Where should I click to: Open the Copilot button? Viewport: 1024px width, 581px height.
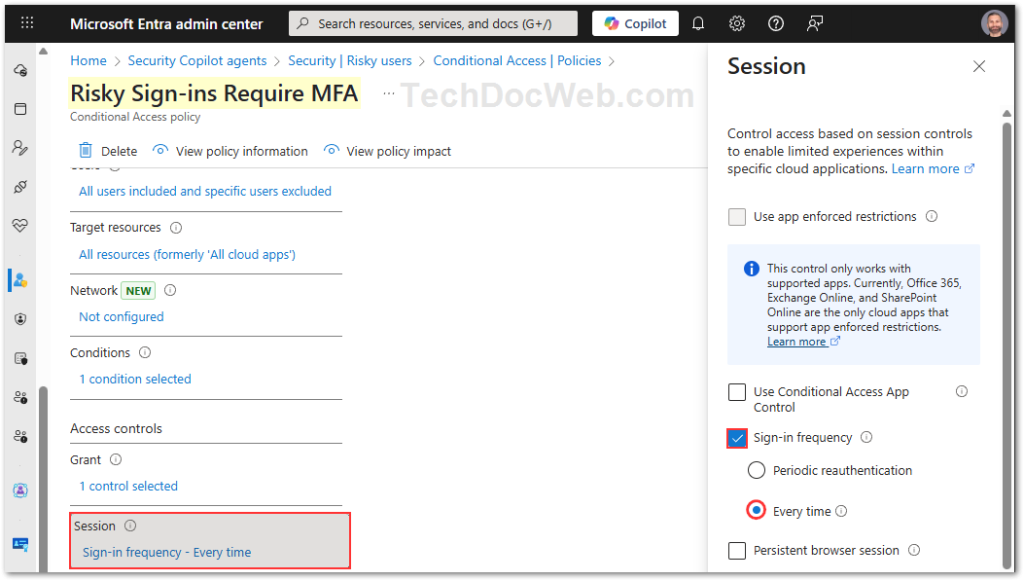click(635, 23)
